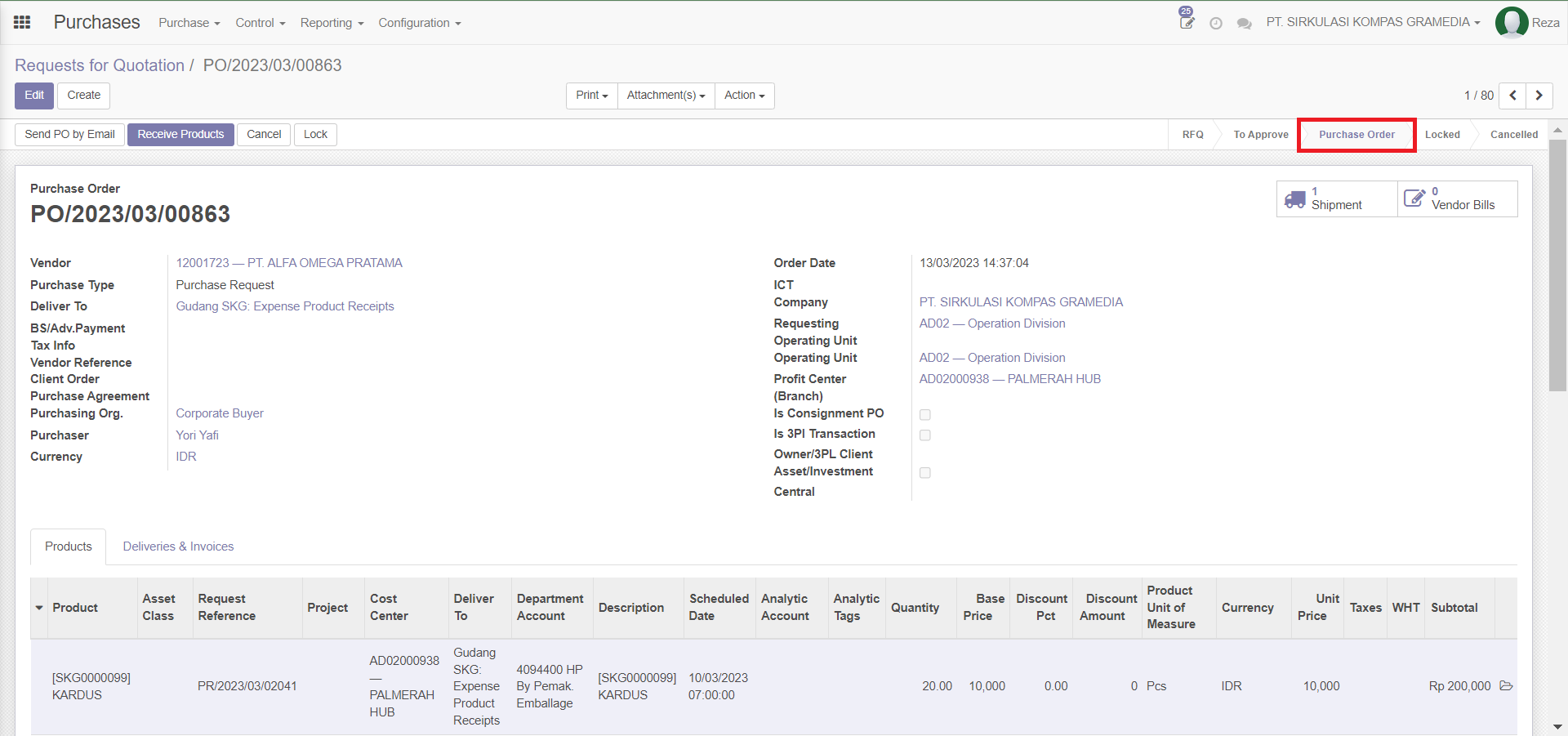Sort by Scheduled Date column header
Viewport: 1568px width, 736px height.
click(x=719, y=608)
